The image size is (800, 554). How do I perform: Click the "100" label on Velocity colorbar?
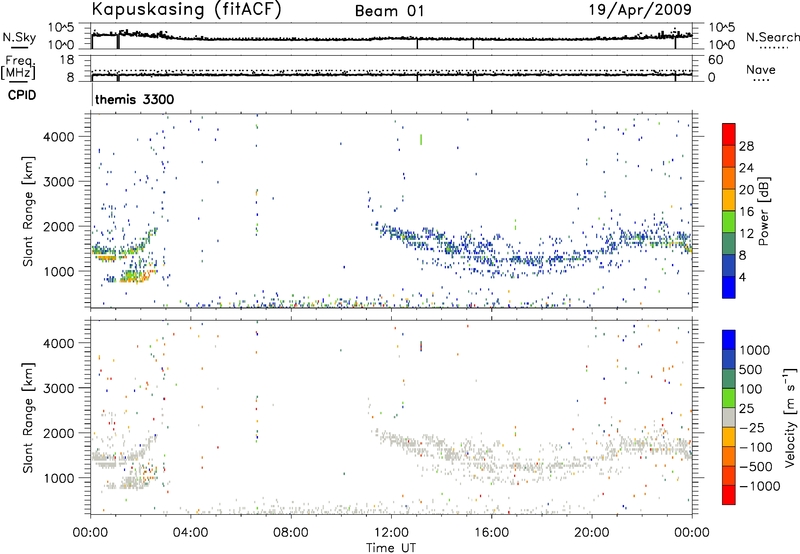click(x=750, y=389)
